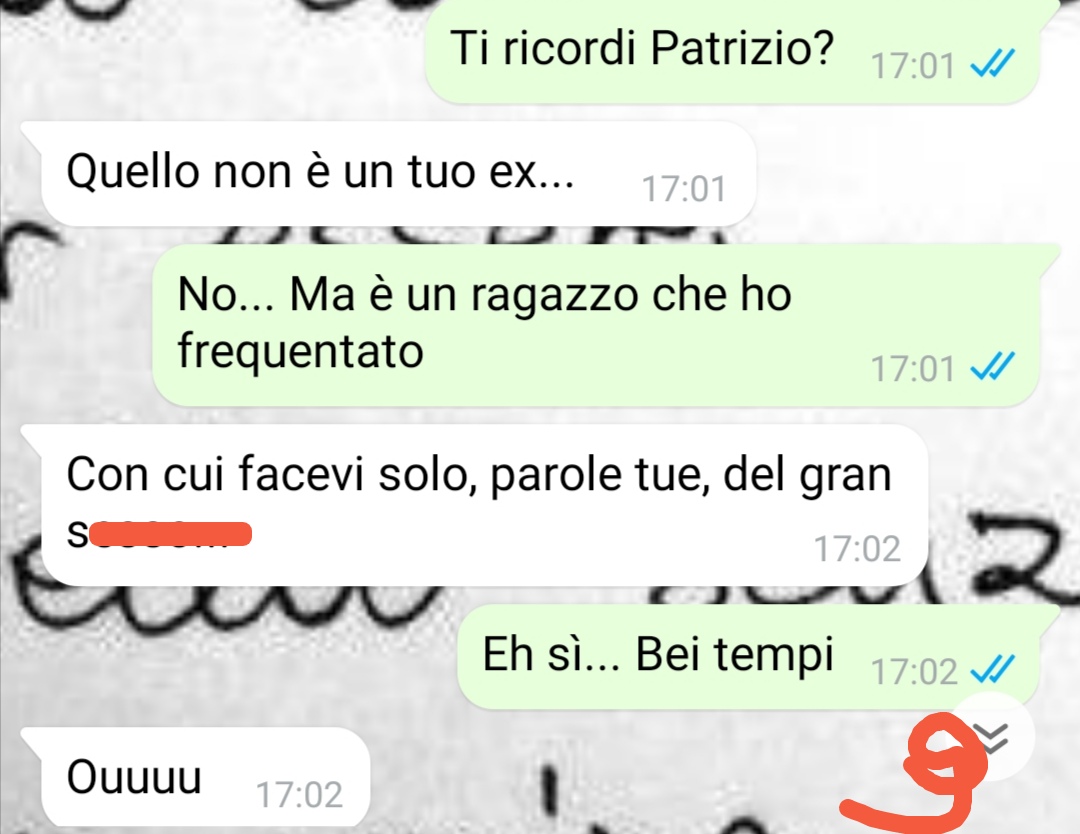Tap the scroll-to-bottom double chevron button

(993, 736)
